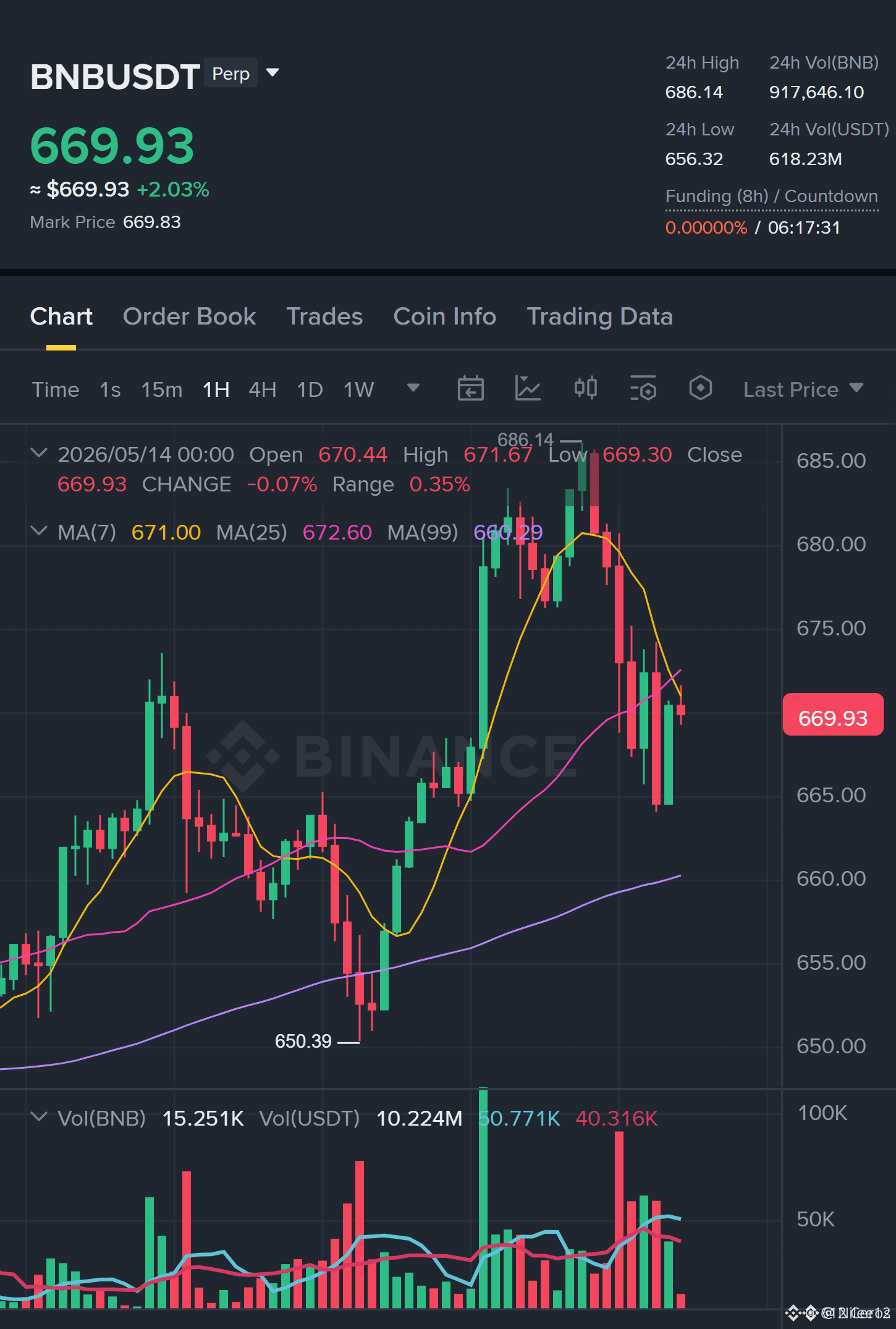Switch to the Order Book tab
Viewport: 896px width, 1329px height.
[x=189, y=316]
